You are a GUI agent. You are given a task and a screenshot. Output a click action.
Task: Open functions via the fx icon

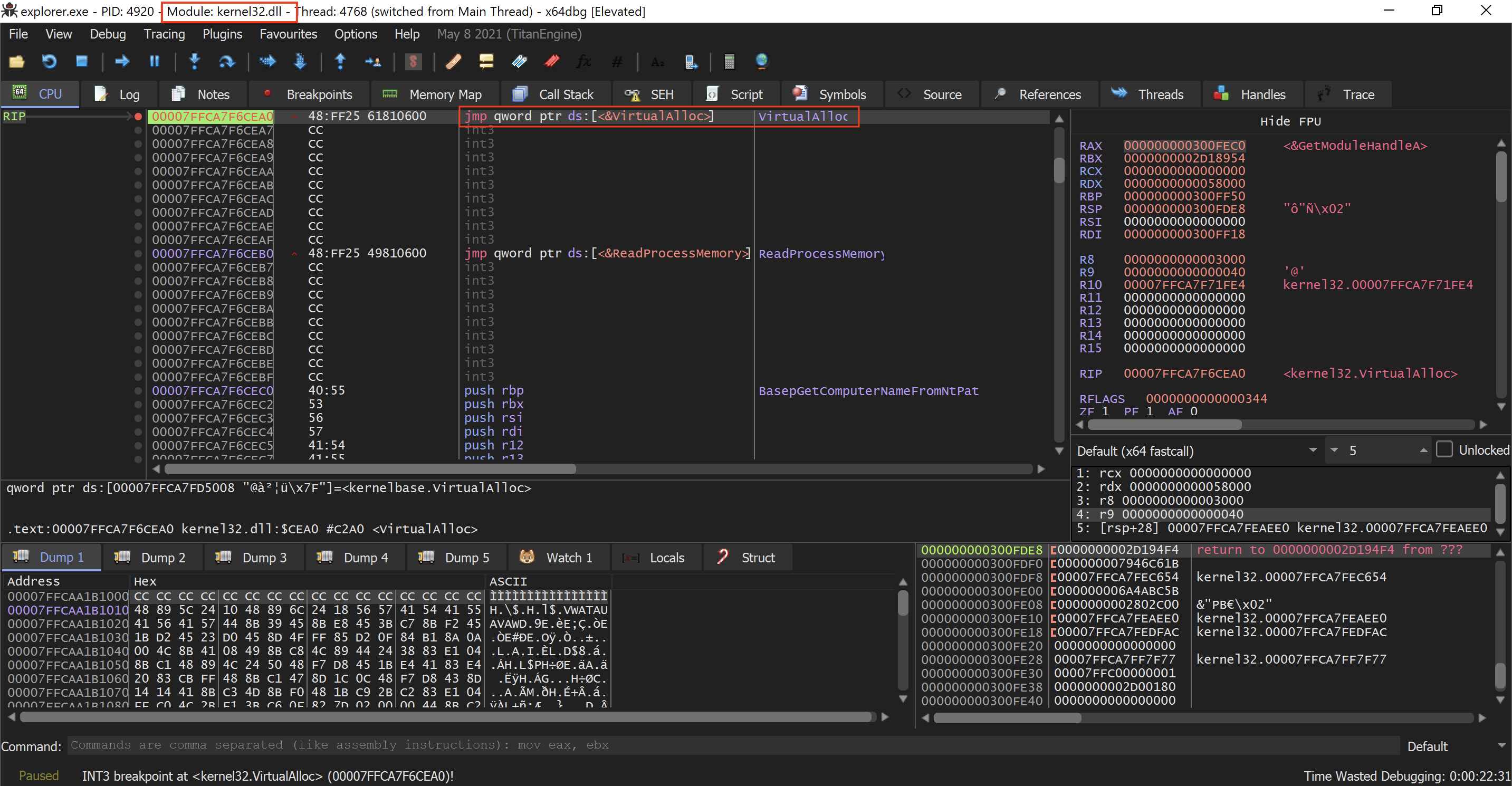coord(584,61)
